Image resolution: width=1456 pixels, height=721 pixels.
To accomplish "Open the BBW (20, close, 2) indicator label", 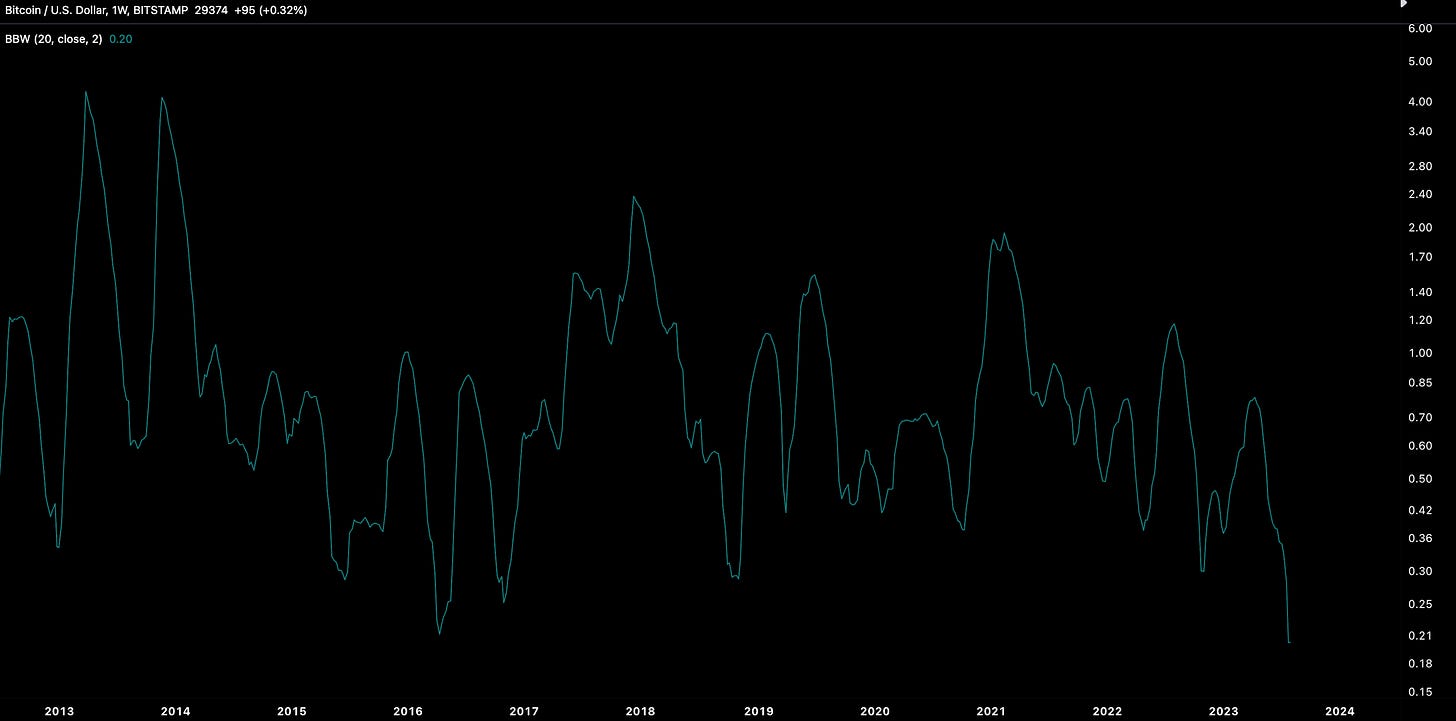I will [x=53, y=39].
